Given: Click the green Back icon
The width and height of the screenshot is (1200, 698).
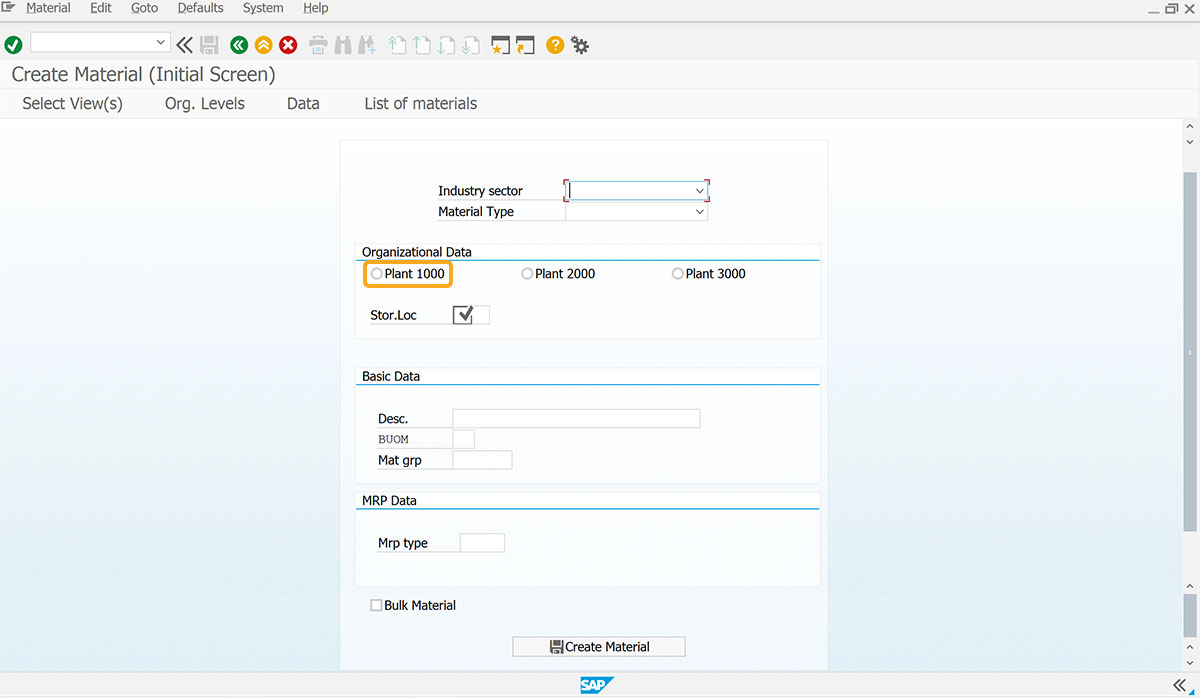Looking at the screenshot, I should 239,45.
